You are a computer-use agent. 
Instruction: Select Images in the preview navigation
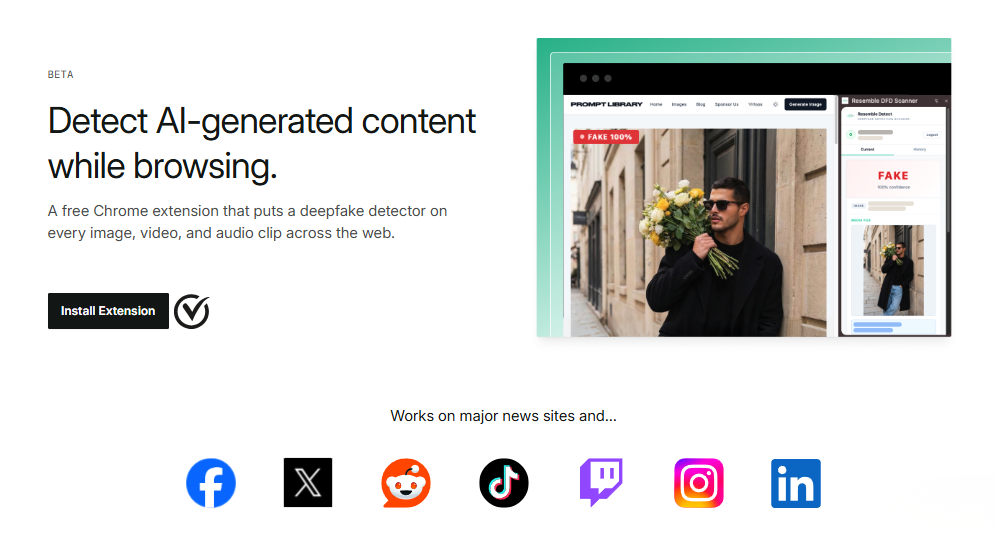[679, 104]
